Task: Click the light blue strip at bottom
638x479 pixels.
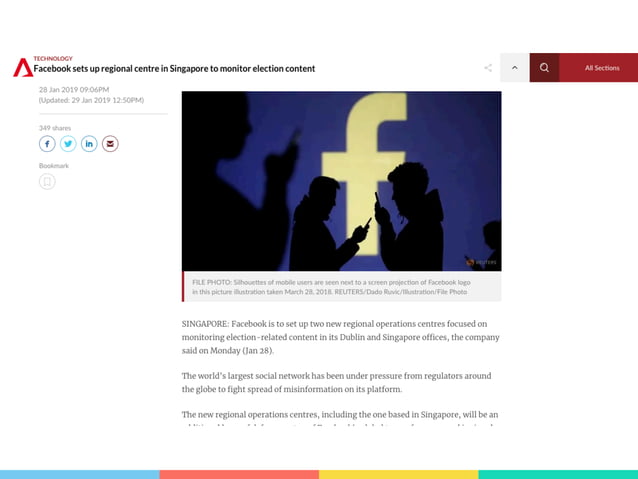Action: click(80, 475)
